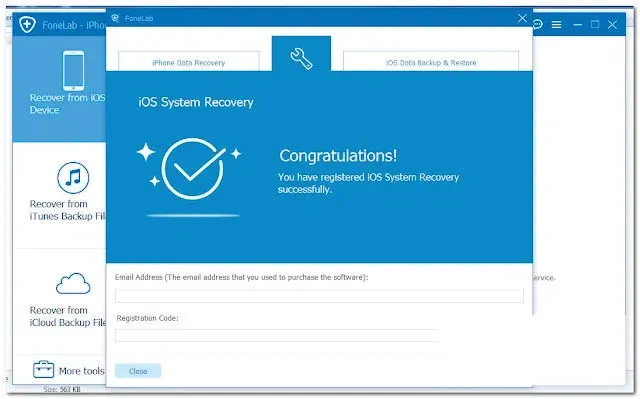Click the small FoneLab icon in dialog title bar
The width and height of the screenshot is (640, 399).
(x=115, y=18)
